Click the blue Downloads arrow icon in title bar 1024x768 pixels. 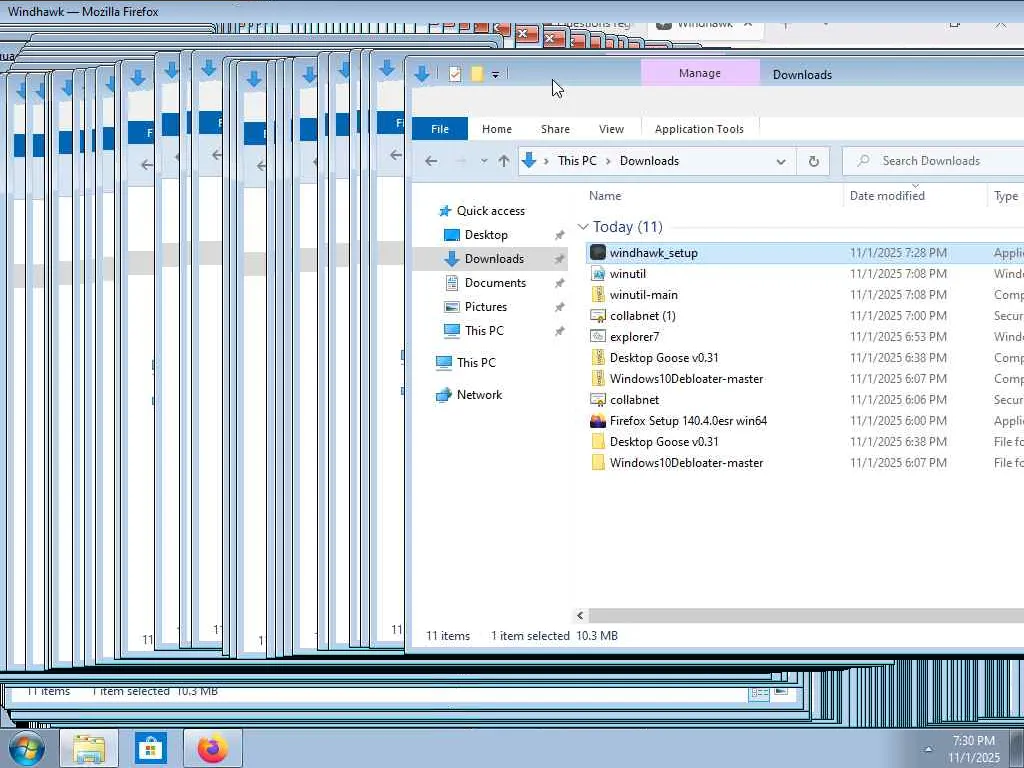click(421, 74)
